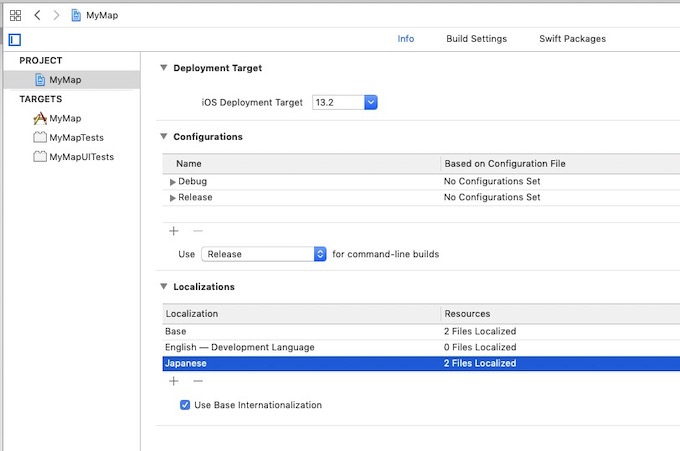Click Debug's No Configurations Set cell
This screenshot has width=680, height=451.
click(492, 181)
